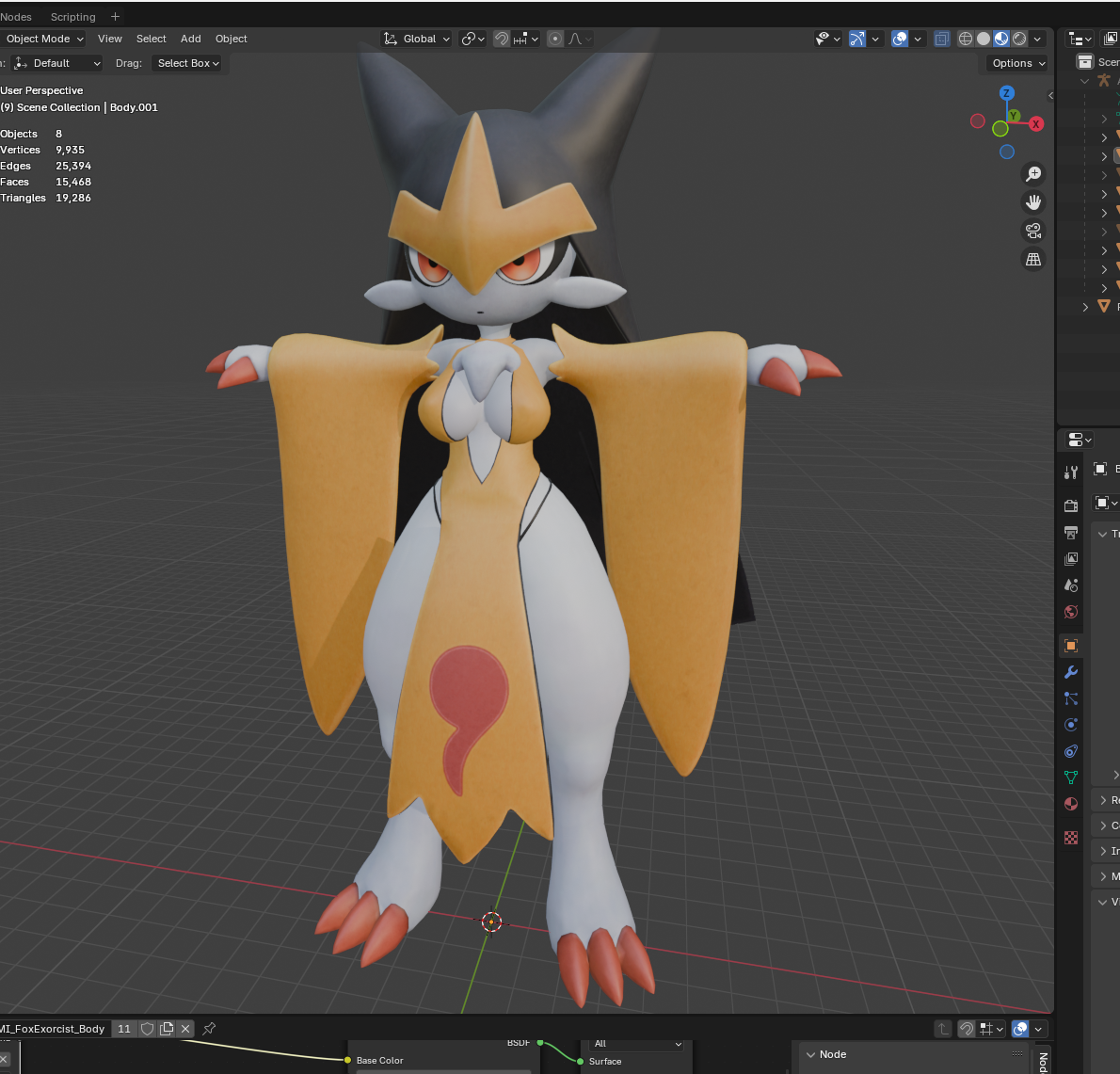Click the green Surface input socket
Image resolution: width=1120 pixels, height=1074 pixels.
coord(580,1061)
